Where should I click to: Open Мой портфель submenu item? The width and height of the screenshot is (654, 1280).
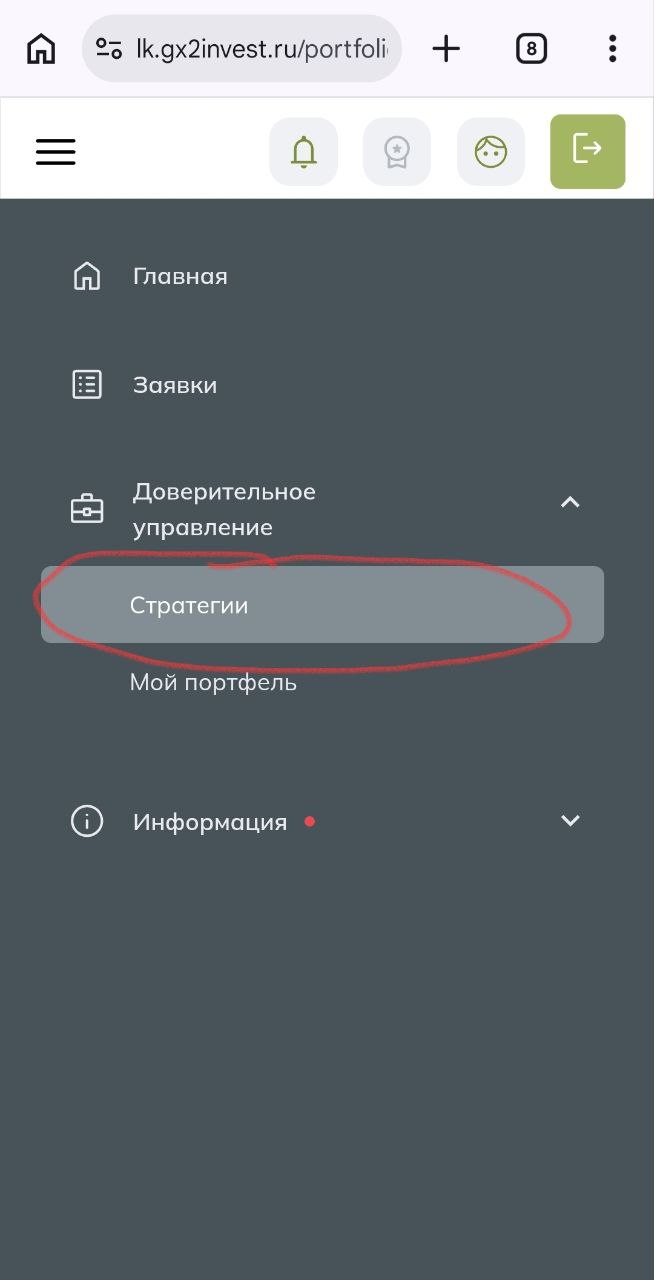click(x=213, y=683)
